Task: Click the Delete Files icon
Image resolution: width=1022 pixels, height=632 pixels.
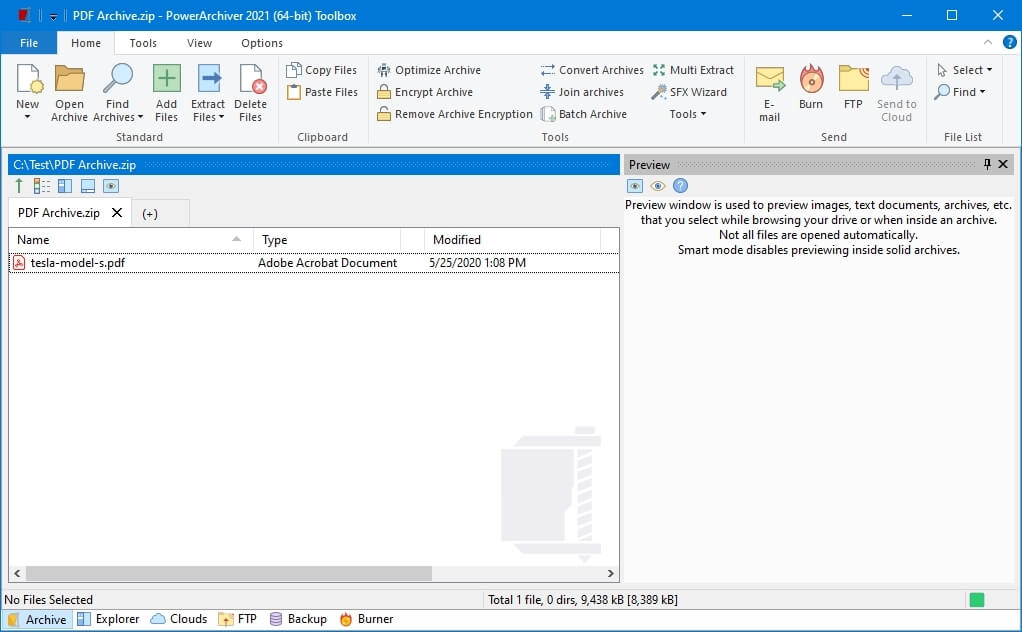Action: click(252, 79)
